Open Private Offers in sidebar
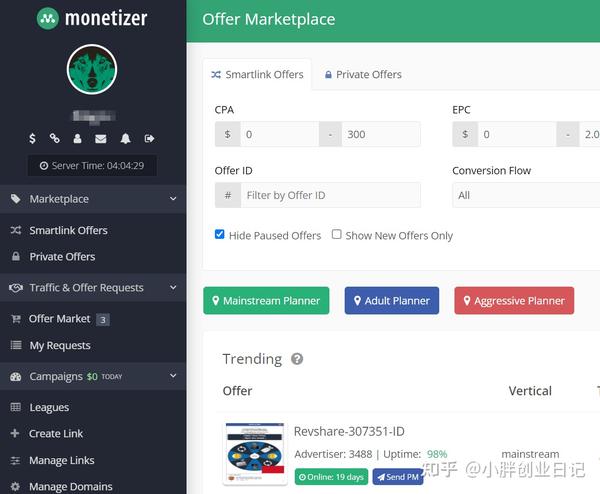Screen dimensions: 600x494 [62, 257]
